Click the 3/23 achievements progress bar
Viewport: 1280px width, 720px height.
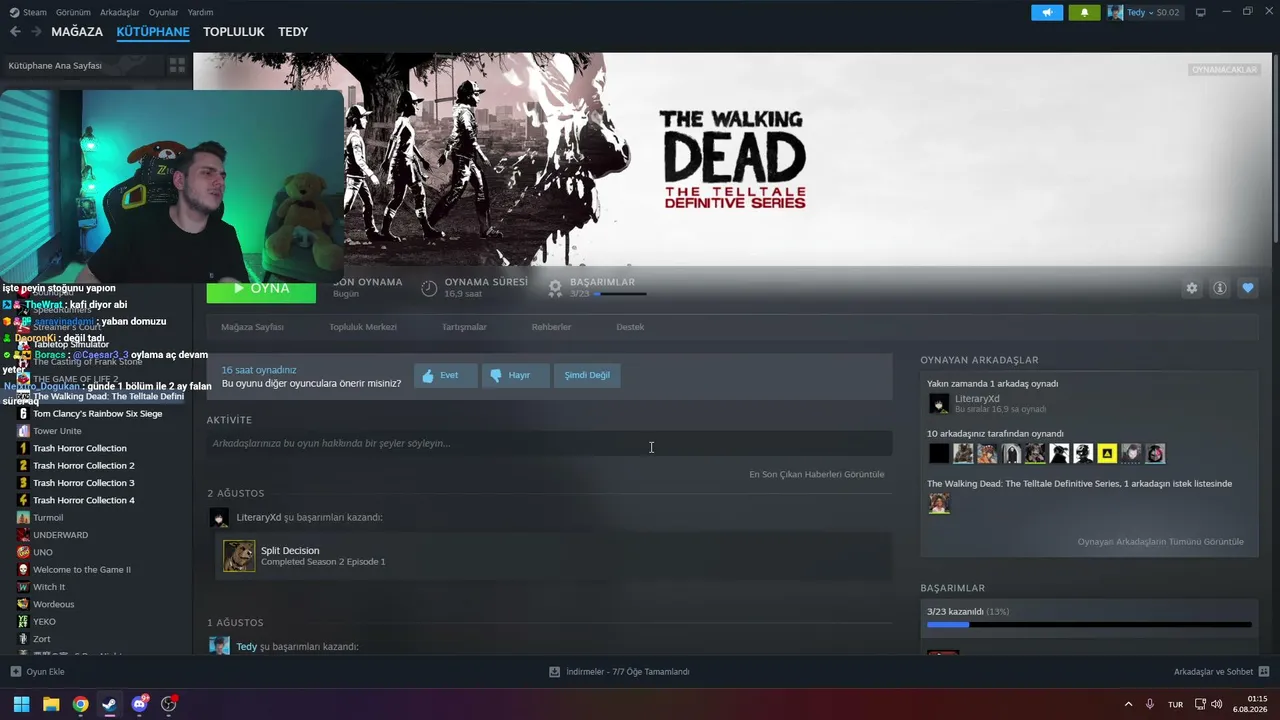point(1089,624)
